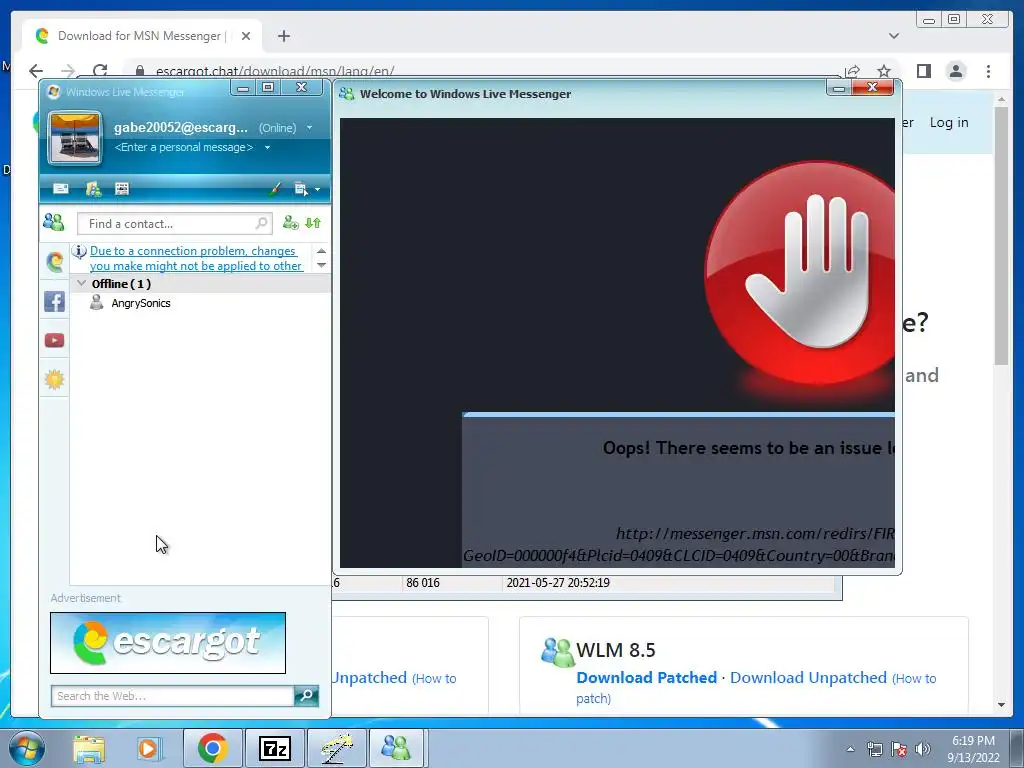Click the Enter a personal message field
This screenshot has width=1024, height=768.
pos(184,148)
